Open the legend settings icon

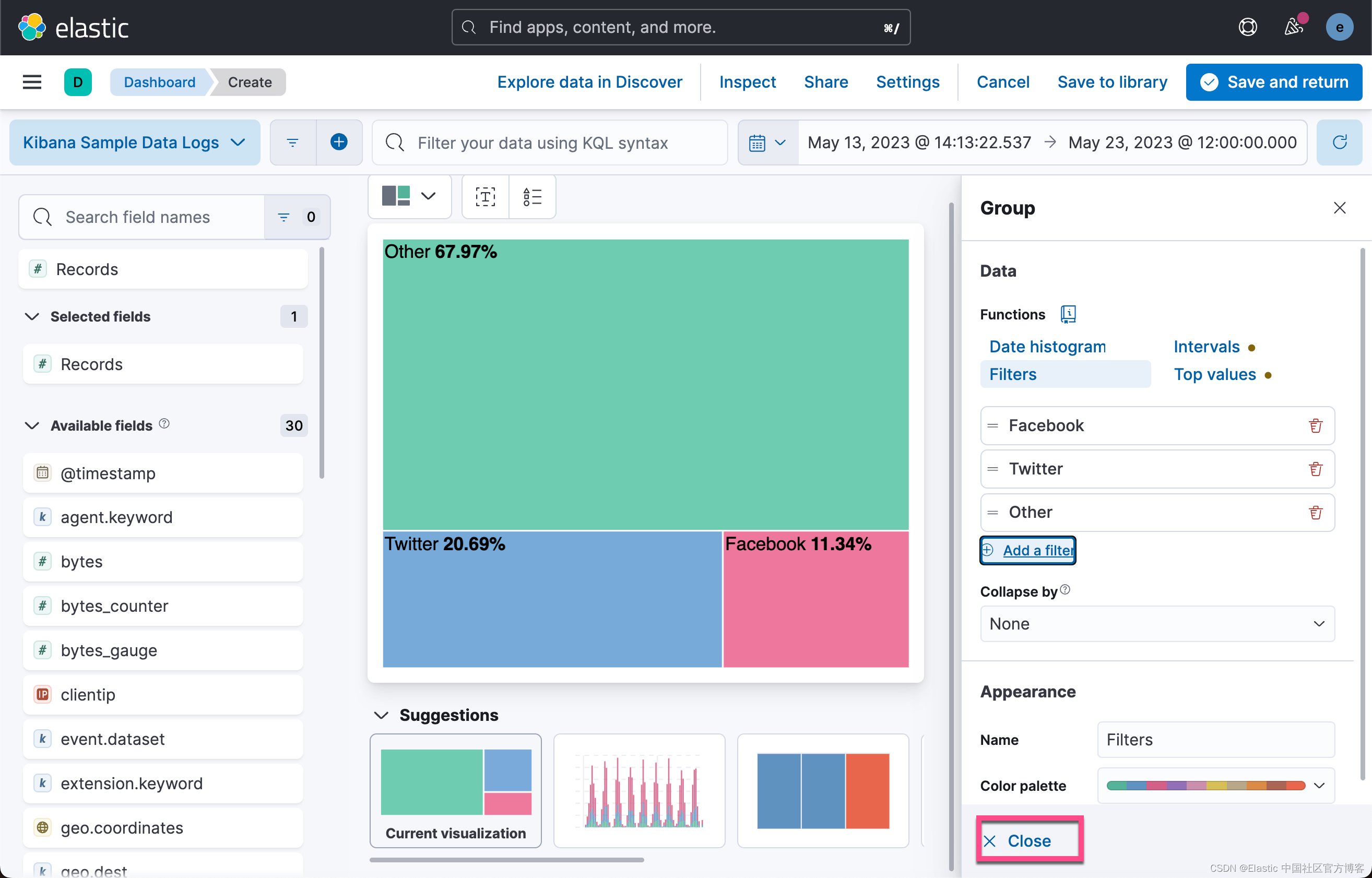532,197
